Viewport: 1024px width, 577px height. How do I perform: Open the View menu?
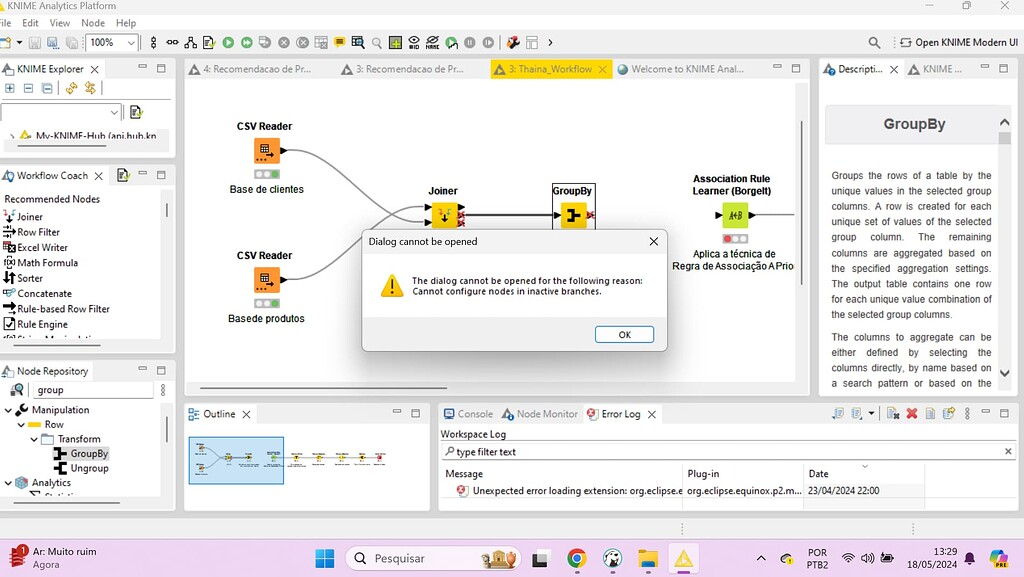(59, 23)
